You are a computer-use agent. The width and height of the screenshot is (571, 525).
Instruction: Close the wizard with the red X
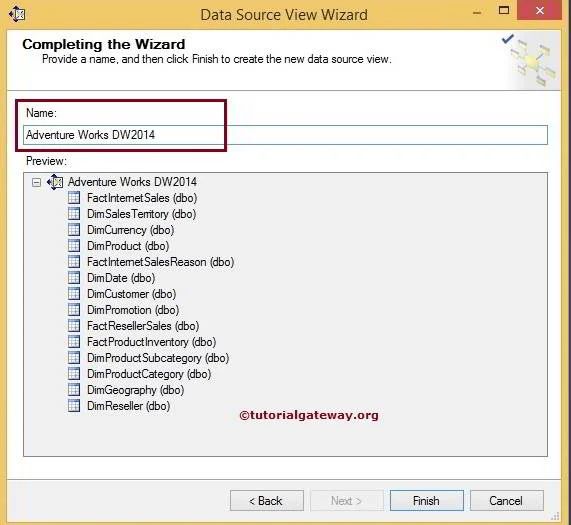[540, 10]
